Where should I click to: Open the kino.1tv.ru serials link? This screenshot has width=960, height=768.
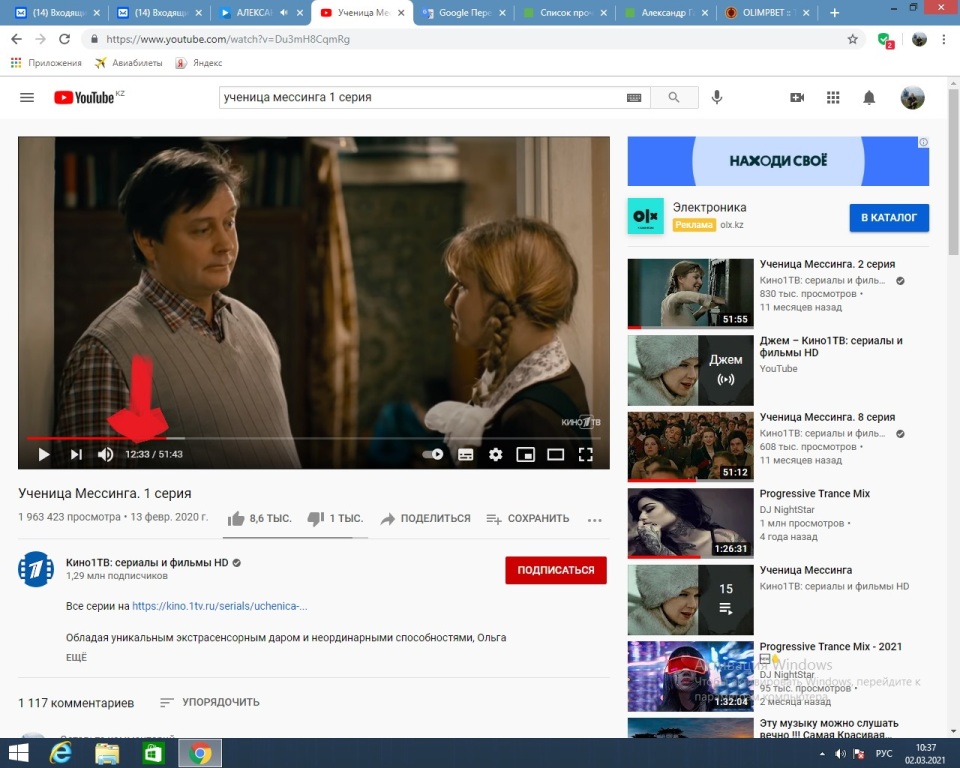[x=220, y=606]
